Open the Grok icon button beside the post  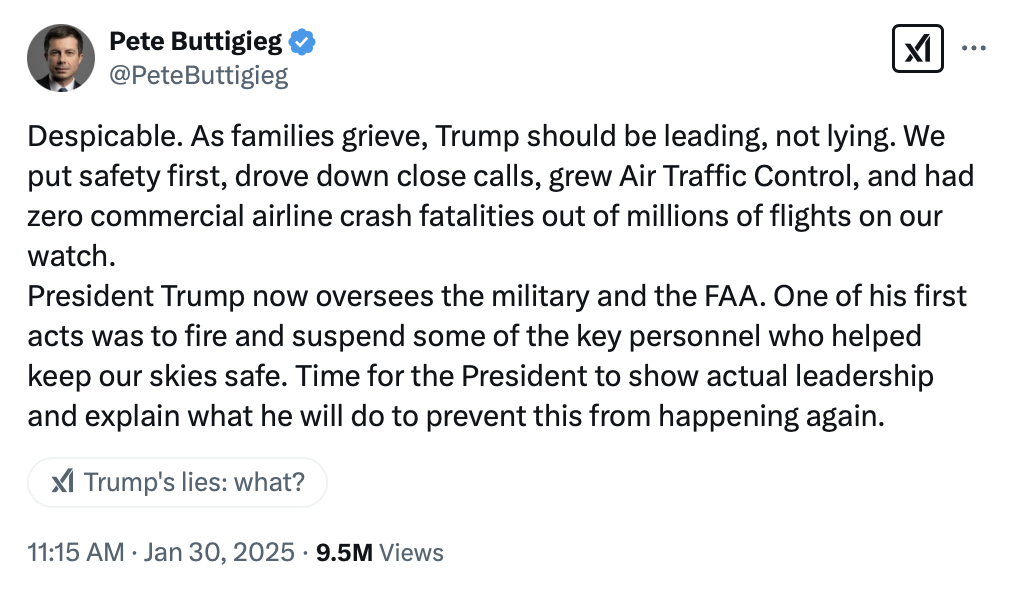pos(917,49)
